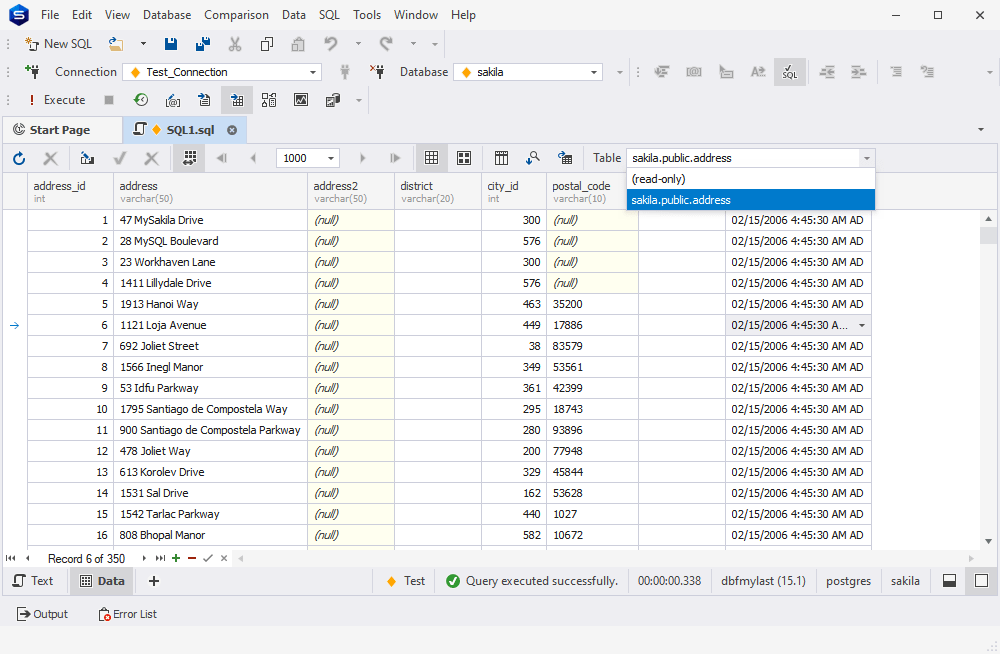
Task: Click the Find in grid search icon
Action: [x=533, y=158]
